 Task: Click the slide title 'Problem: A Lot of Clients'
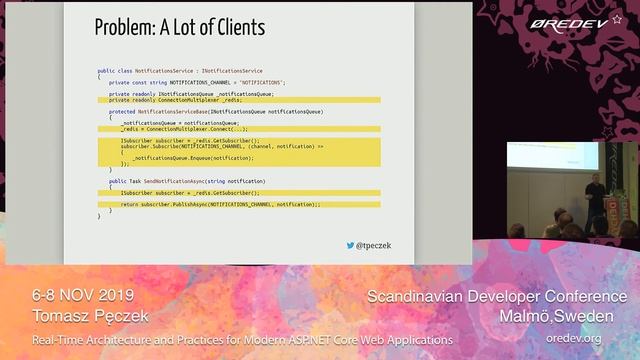click(180, 27)
